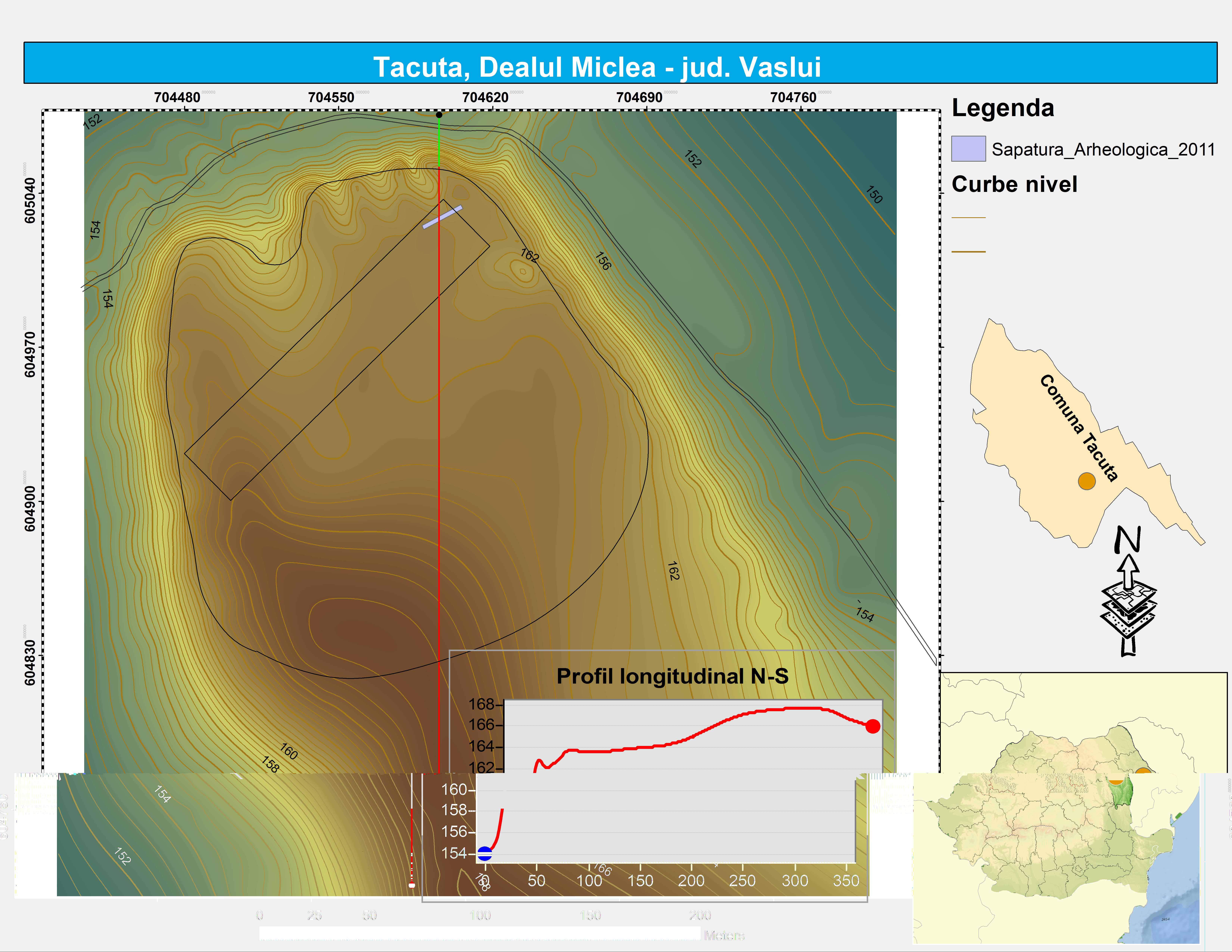Screen dimensions: 1232x952
Task: Click the black dot at profile line top
Action: click(439, 115)
